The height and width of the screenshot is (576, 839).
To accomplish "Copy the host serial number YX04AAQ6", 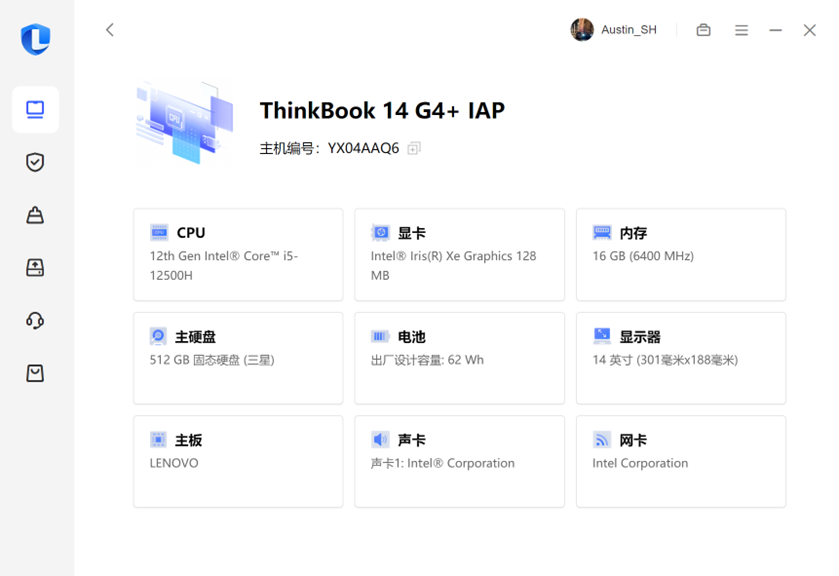I will click(x=414, y=148).
